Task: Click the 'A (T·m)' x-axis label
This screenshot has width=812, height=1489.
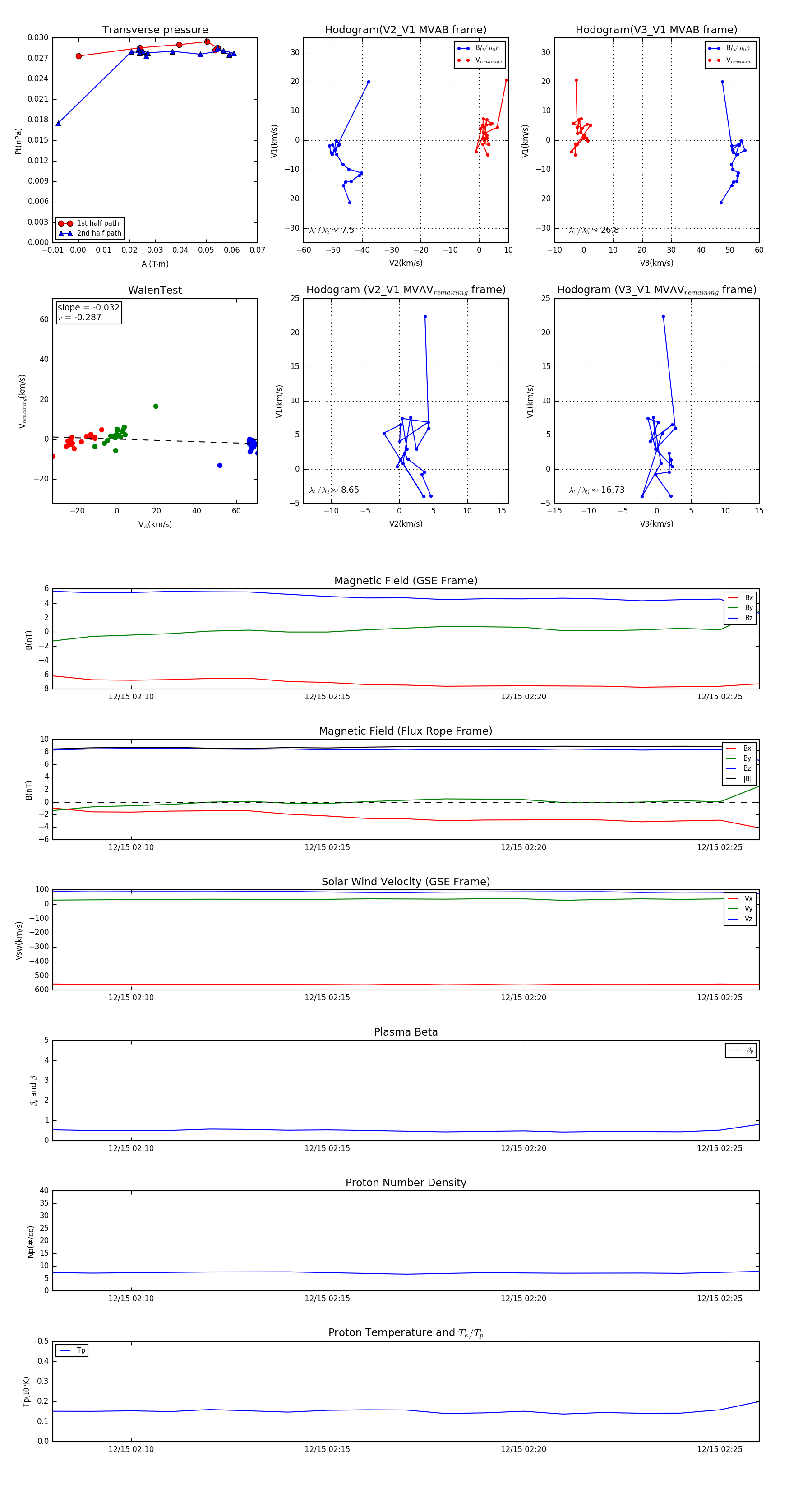Action: tap(155, 264)
